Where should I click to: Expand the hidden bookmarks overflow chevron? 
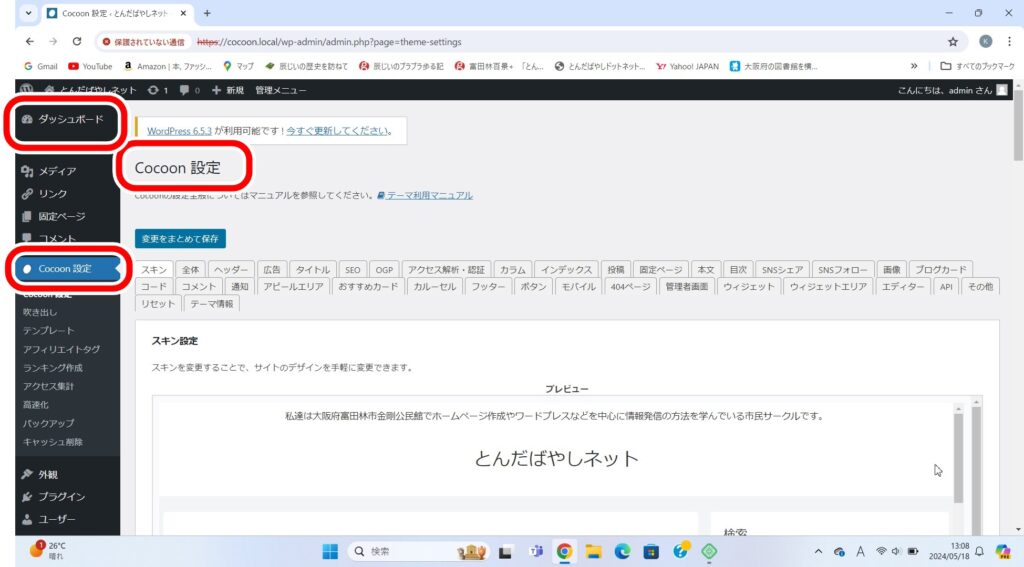(x=913, y=66)
